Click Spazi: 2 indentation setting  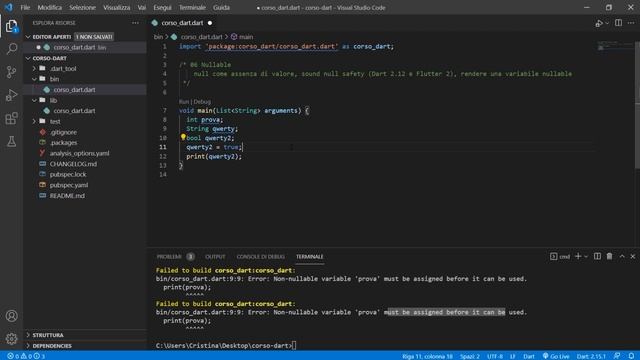pyautogui.click(x=470, y=356)
